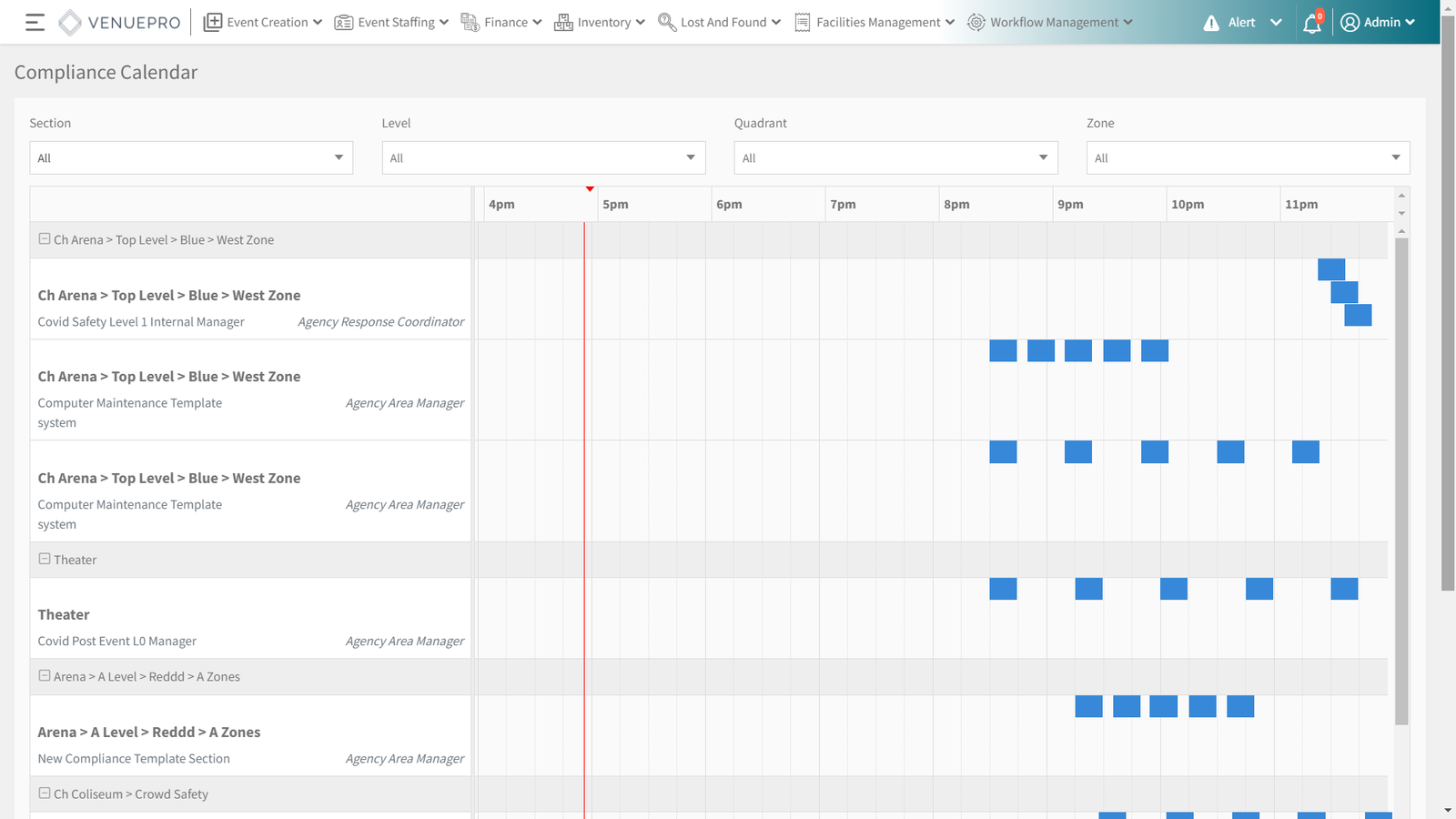Click the Event Staffing icon
The height and width of the screenshot is (819, 1456).
(343, 23)
